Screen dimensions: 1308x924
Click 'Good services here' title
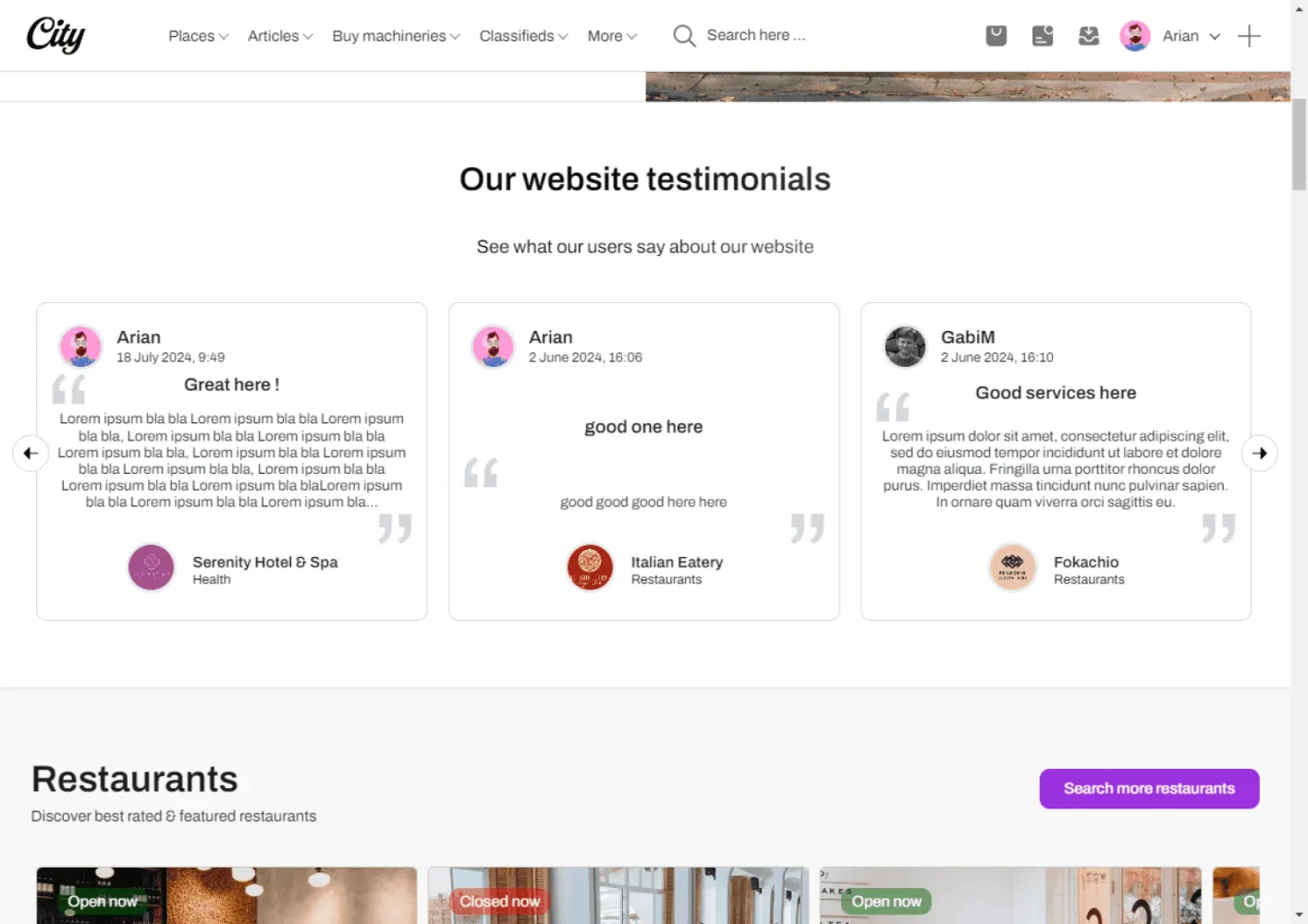[x=1056, y=393]
